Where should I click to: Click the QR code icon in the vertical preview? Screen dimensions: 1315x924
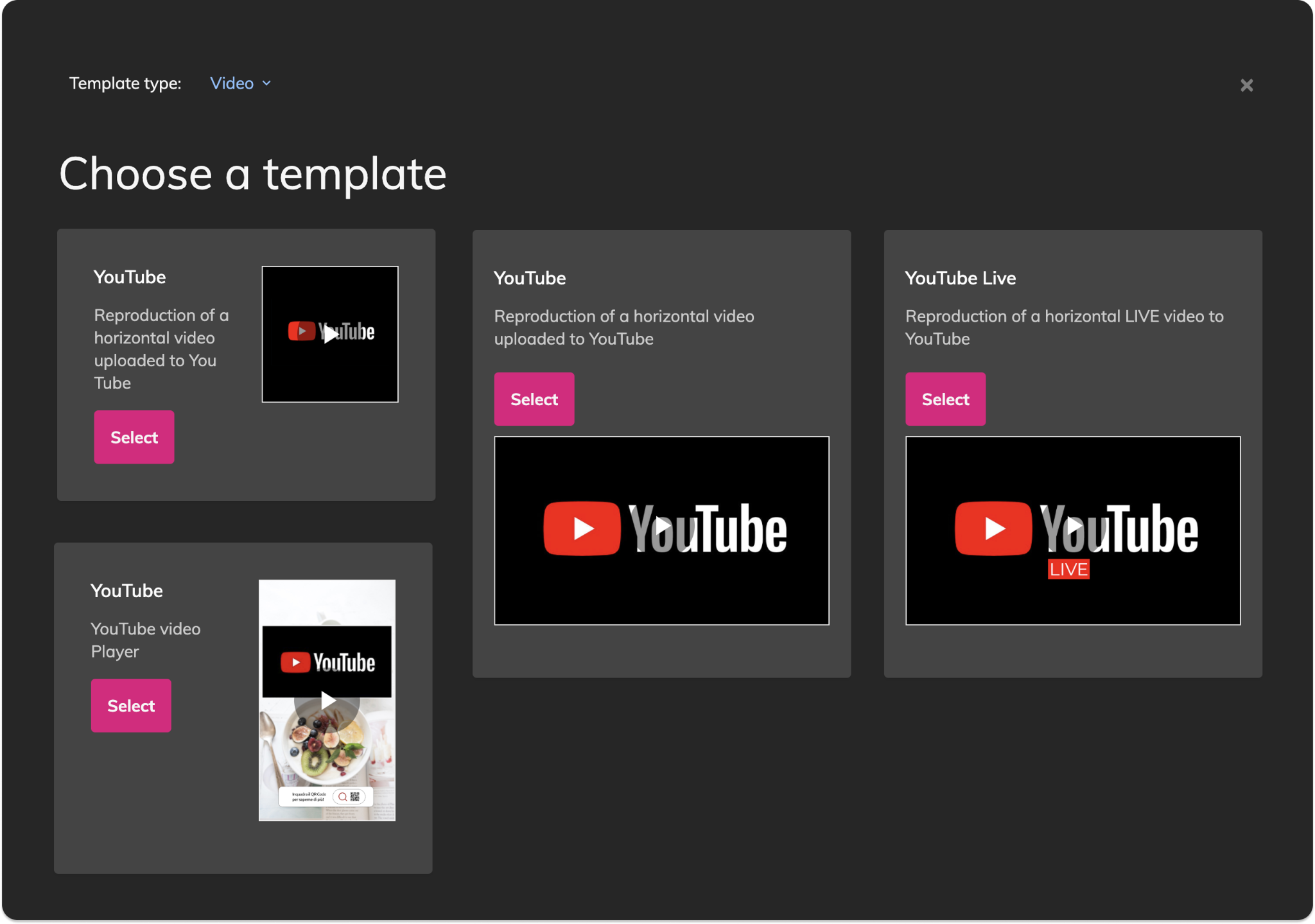[355, 797]
